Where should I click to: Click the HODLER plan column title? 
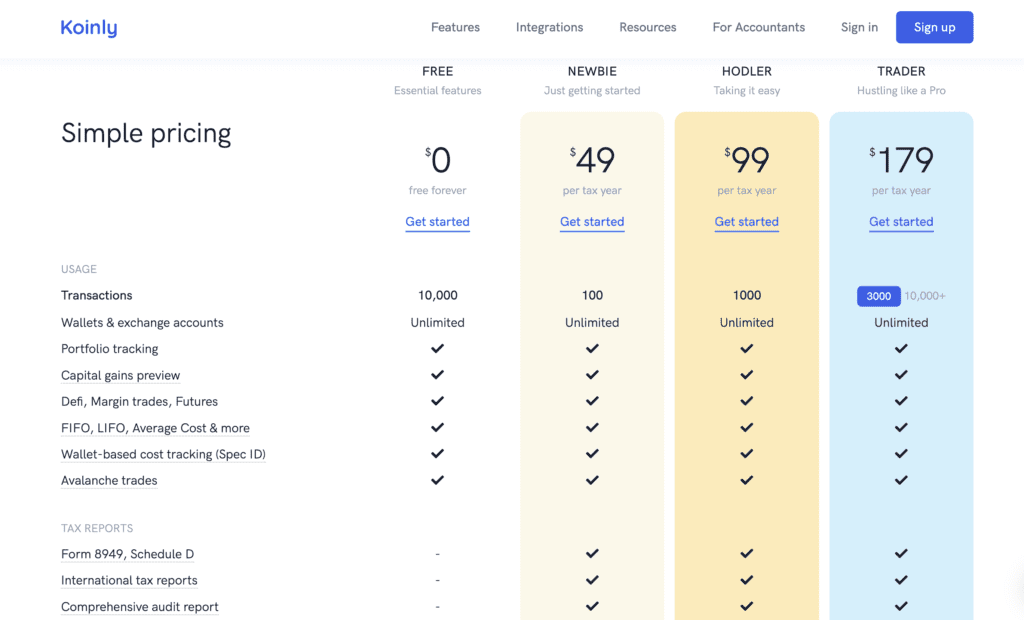pyautogui.click(x=746, y=71)
